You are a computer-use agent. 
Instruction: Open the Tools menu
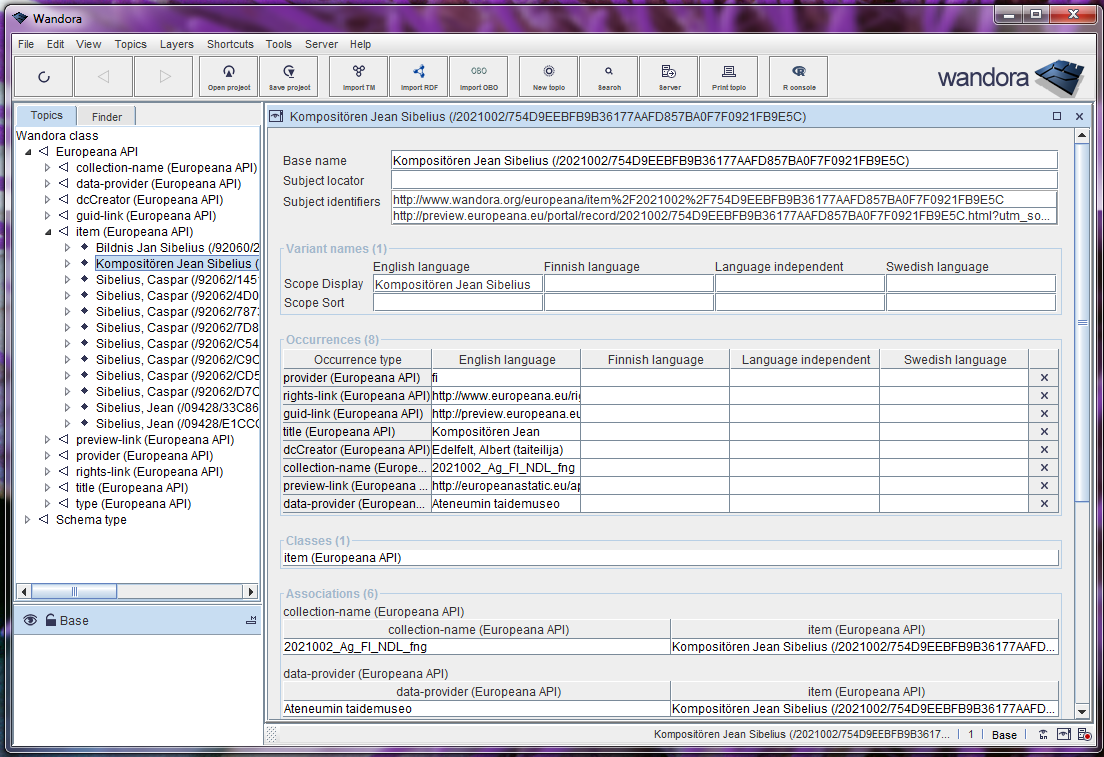[278, 44]
